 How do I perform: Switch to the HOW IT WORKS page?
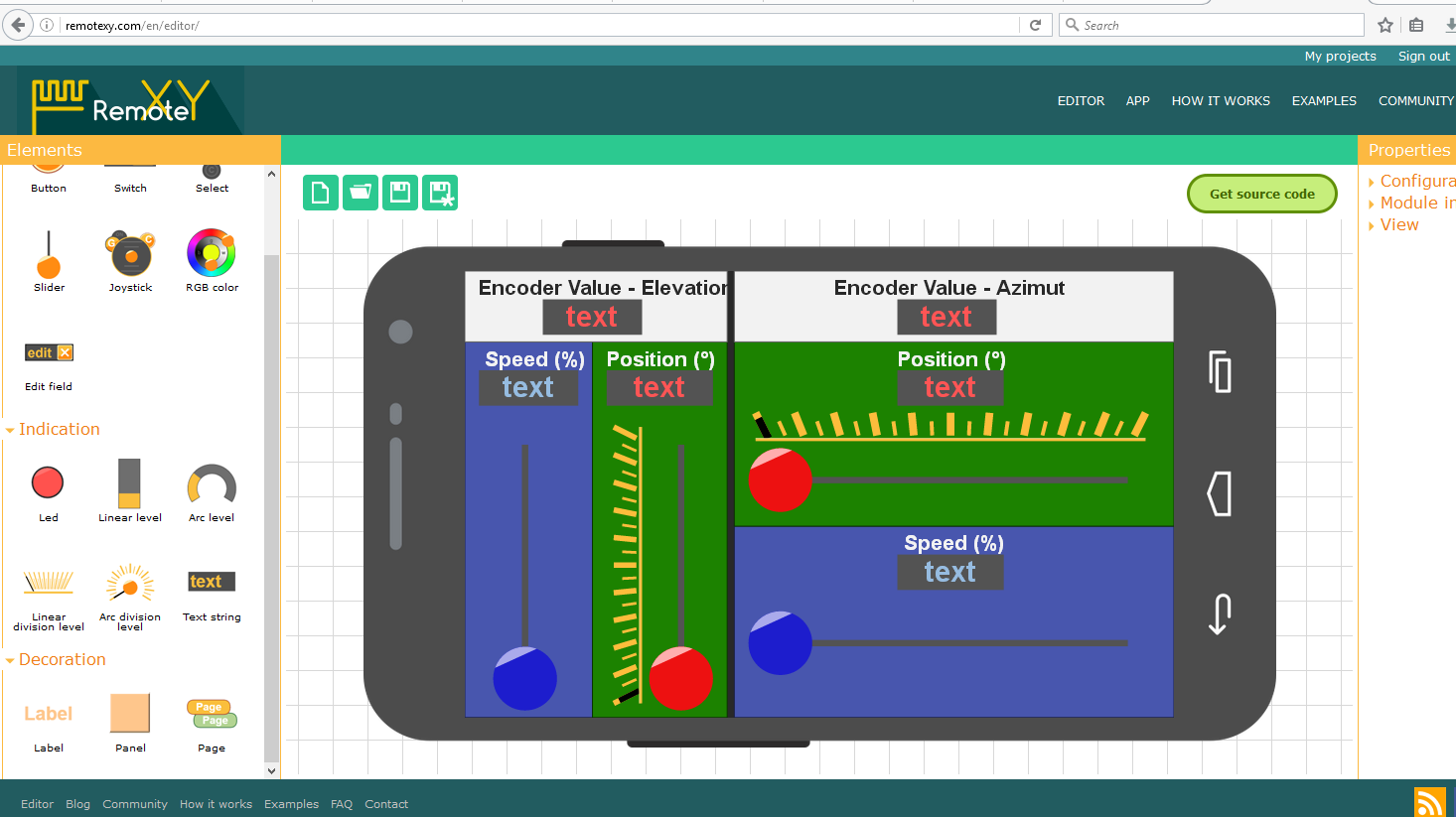click(1221, 100)
